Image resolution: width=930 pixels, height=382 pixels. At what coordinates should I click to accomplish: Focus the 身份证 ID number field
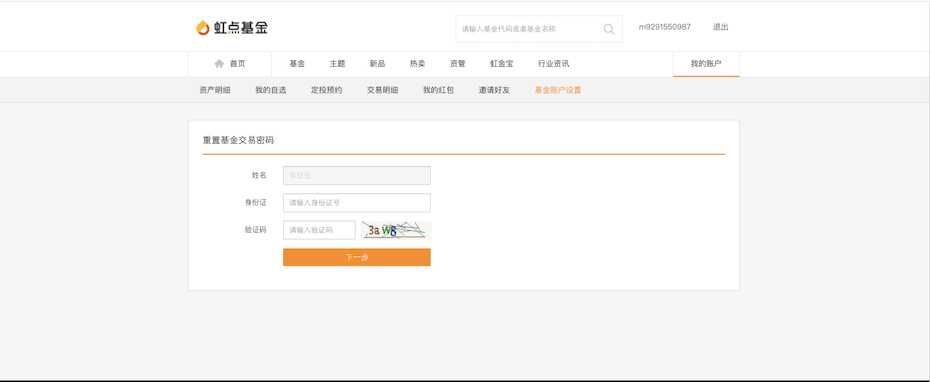pyautogui.click(x=356, y=203)
